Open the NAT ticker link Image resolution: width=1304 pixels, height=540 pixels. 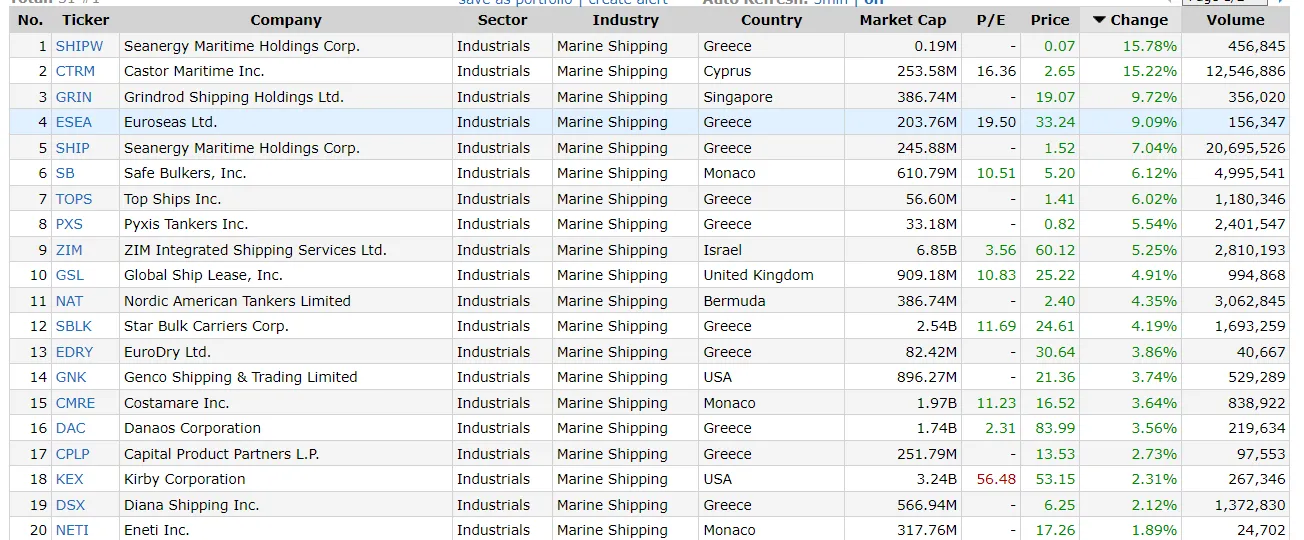[x=70, y=301]
